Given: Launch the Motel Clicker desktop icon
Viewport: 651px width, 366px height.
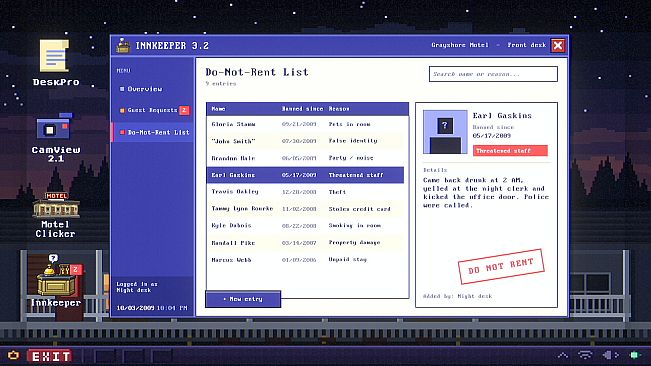Looking at the screenshot, I should click(x=56, y=215).
